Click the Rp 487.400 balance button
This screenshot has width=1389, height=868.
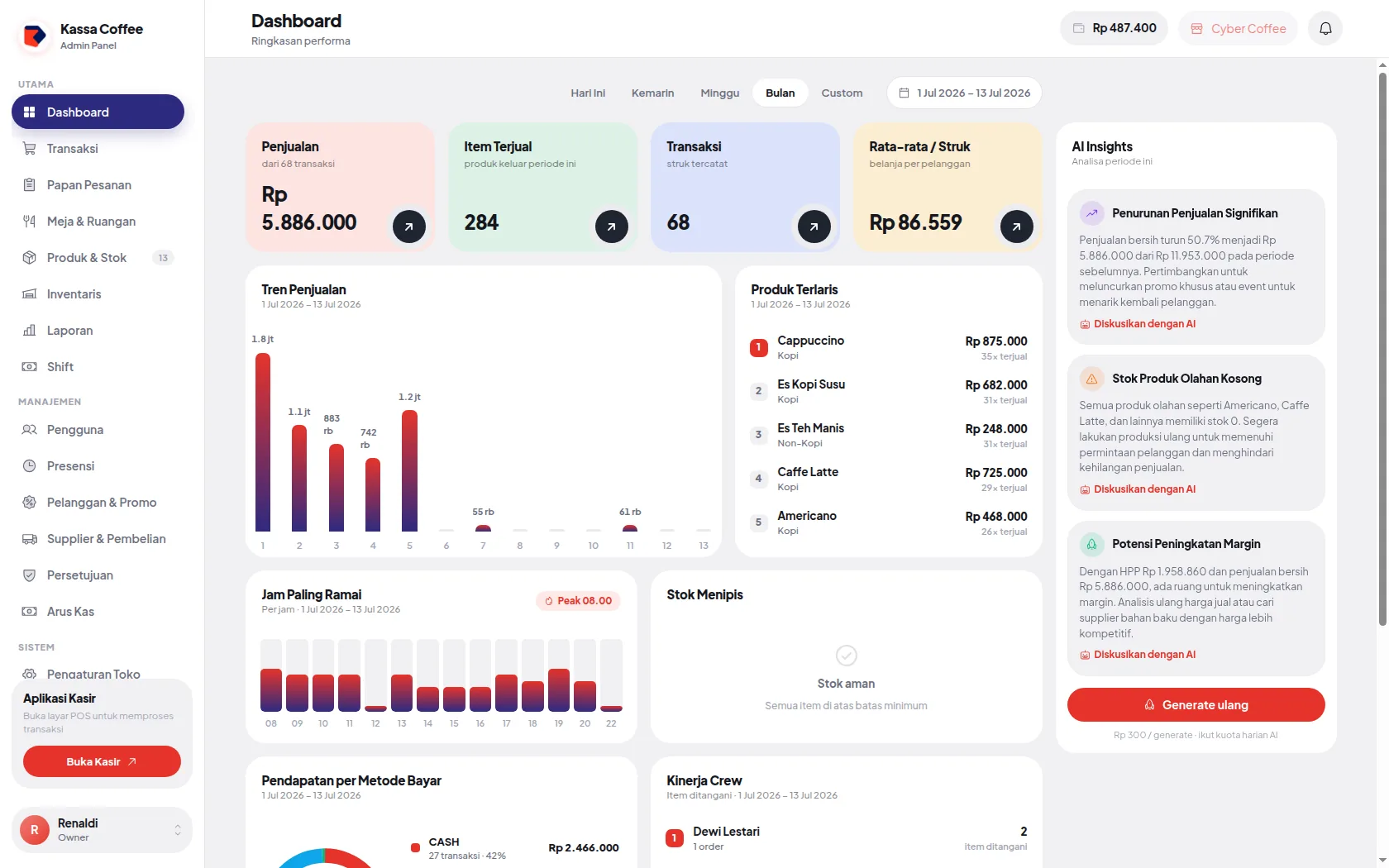click(1115, 28)
